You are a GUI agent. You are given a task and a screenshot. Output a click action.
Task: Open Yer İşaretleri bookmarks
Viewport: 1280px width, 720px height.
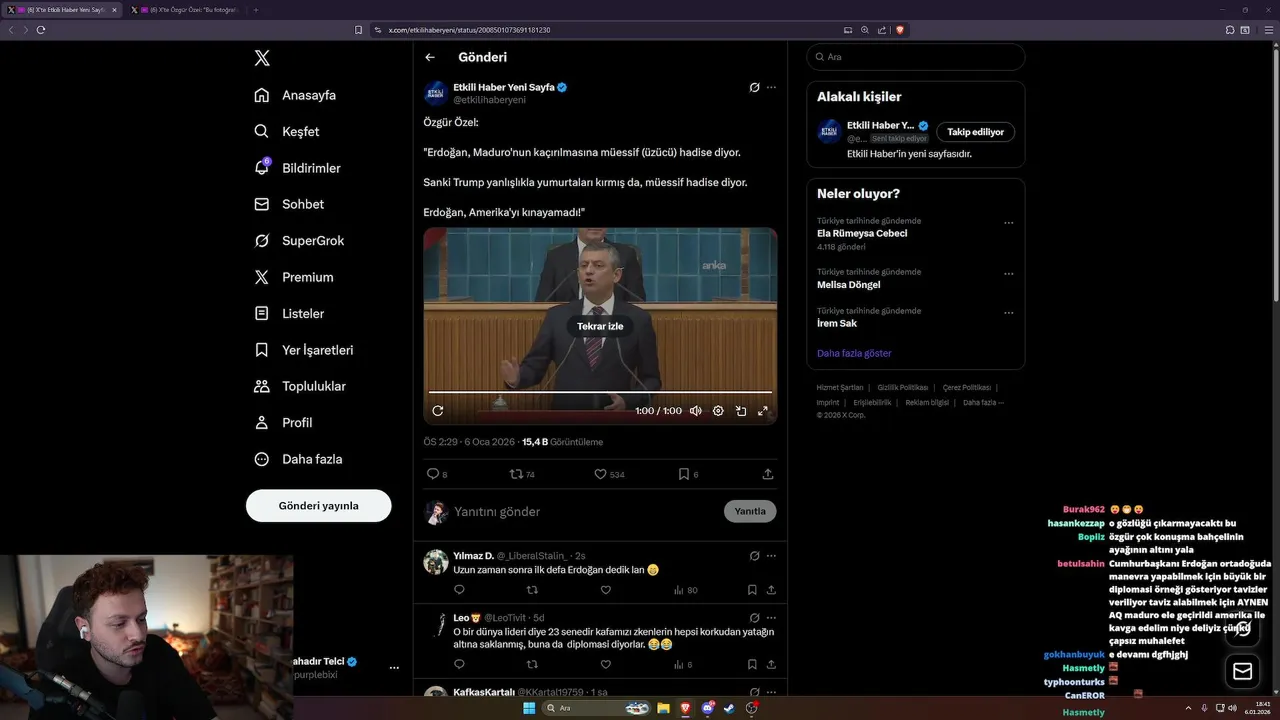(304, 350)
